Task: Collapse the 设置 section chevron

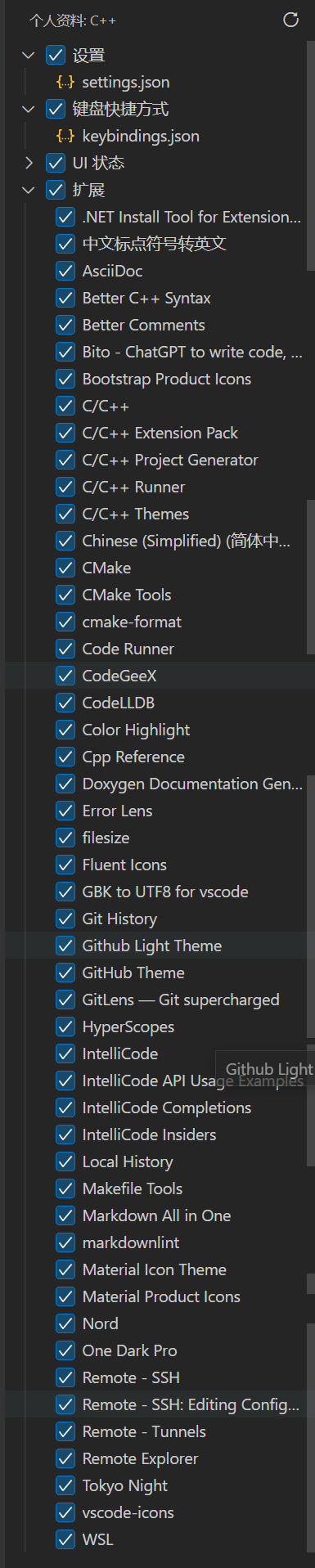Action: pos(29,56)
